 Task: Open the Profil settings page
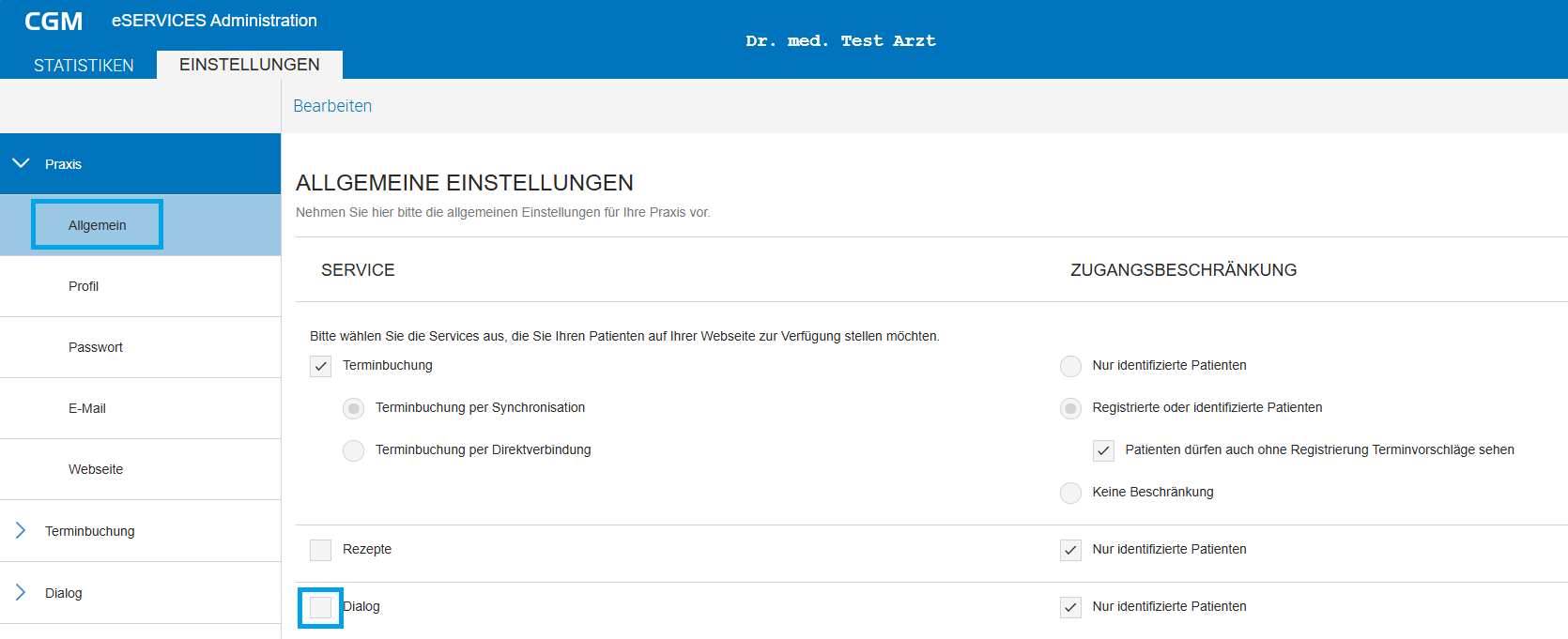click(84, 286)
